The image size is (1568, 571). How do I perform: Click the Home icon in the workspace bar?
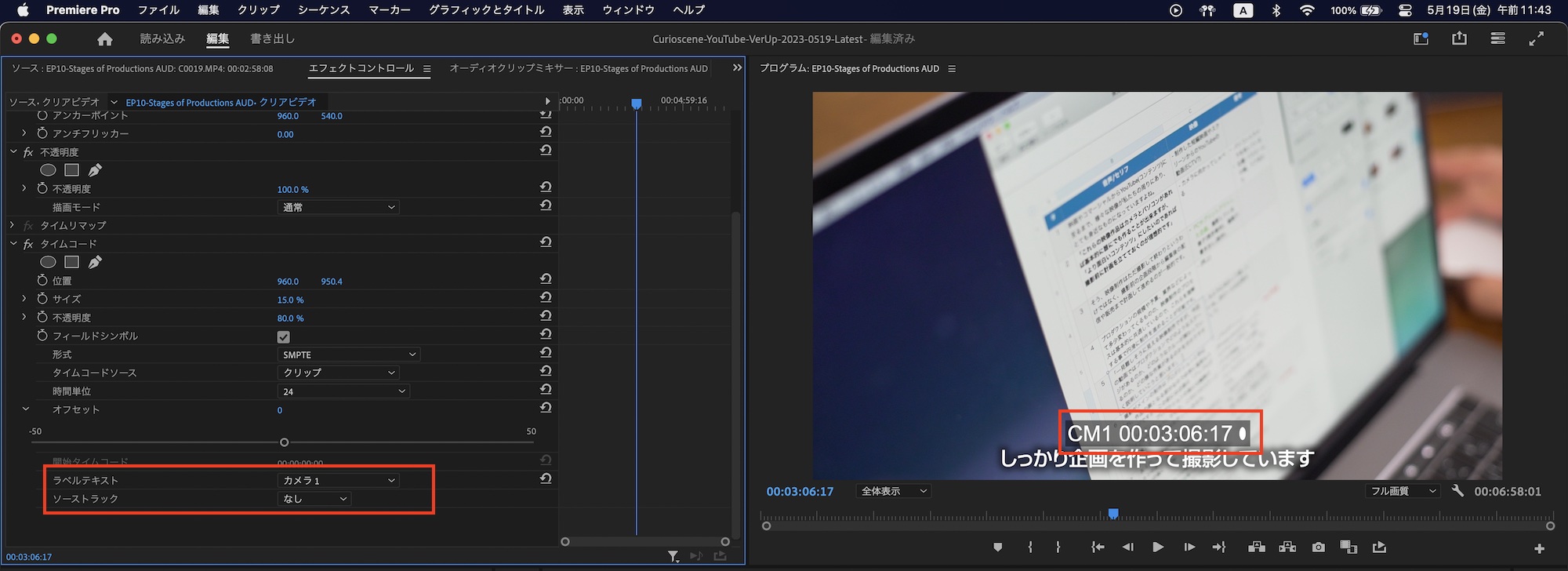tap(105, 39)
